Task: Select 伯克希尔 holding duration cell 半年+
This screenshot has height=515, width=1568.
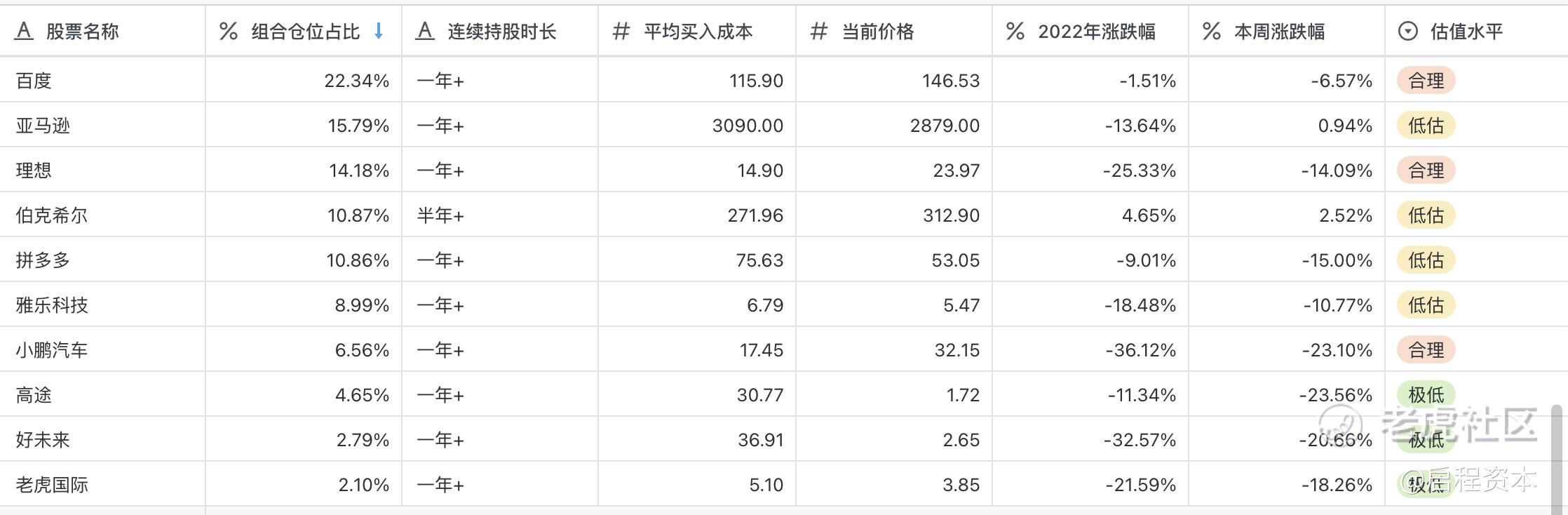Action: pos(500,215)
